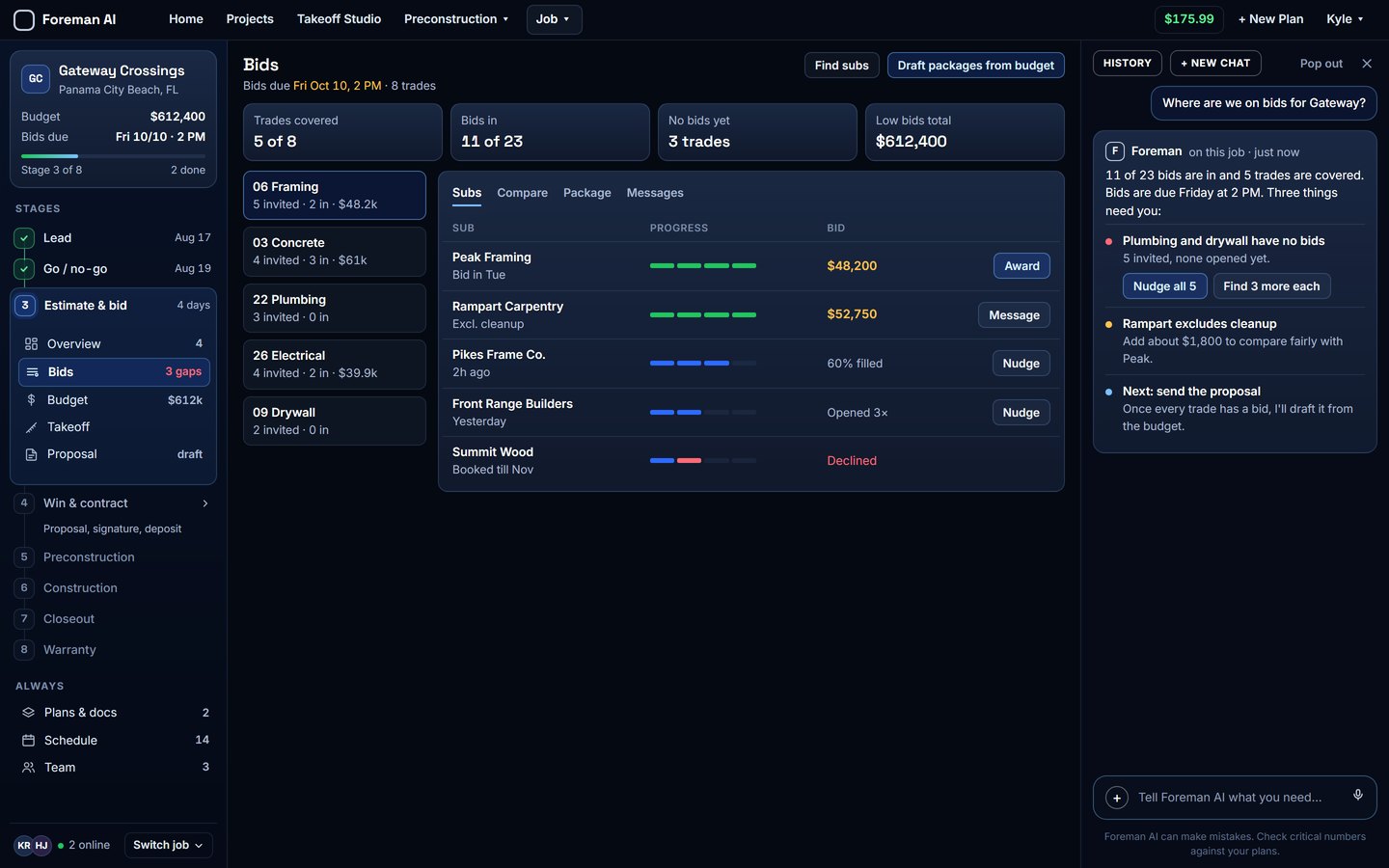Click the Find subs button

coord(841,66)
